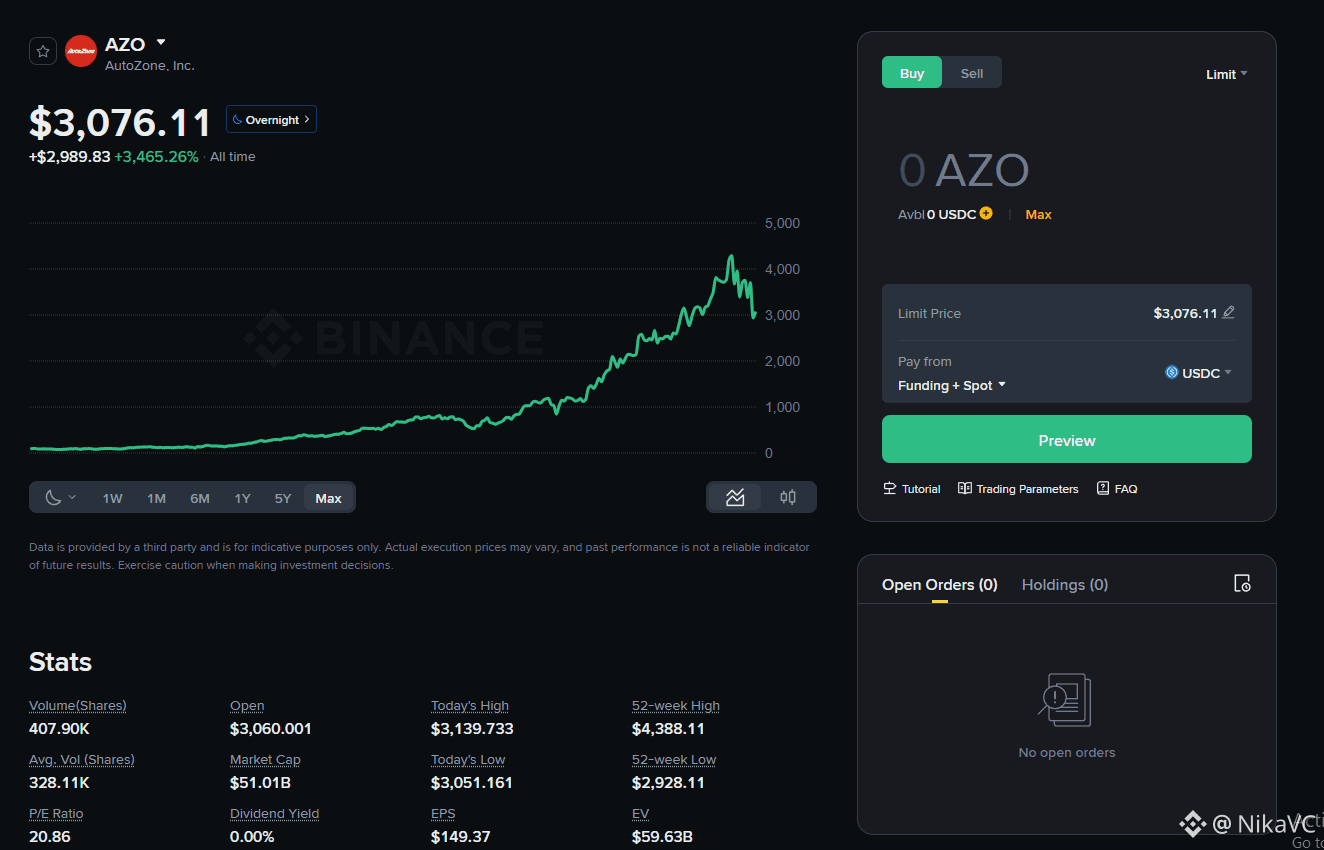Open the FAQ link
The image size is (1324, 850).
[1117, 489]
